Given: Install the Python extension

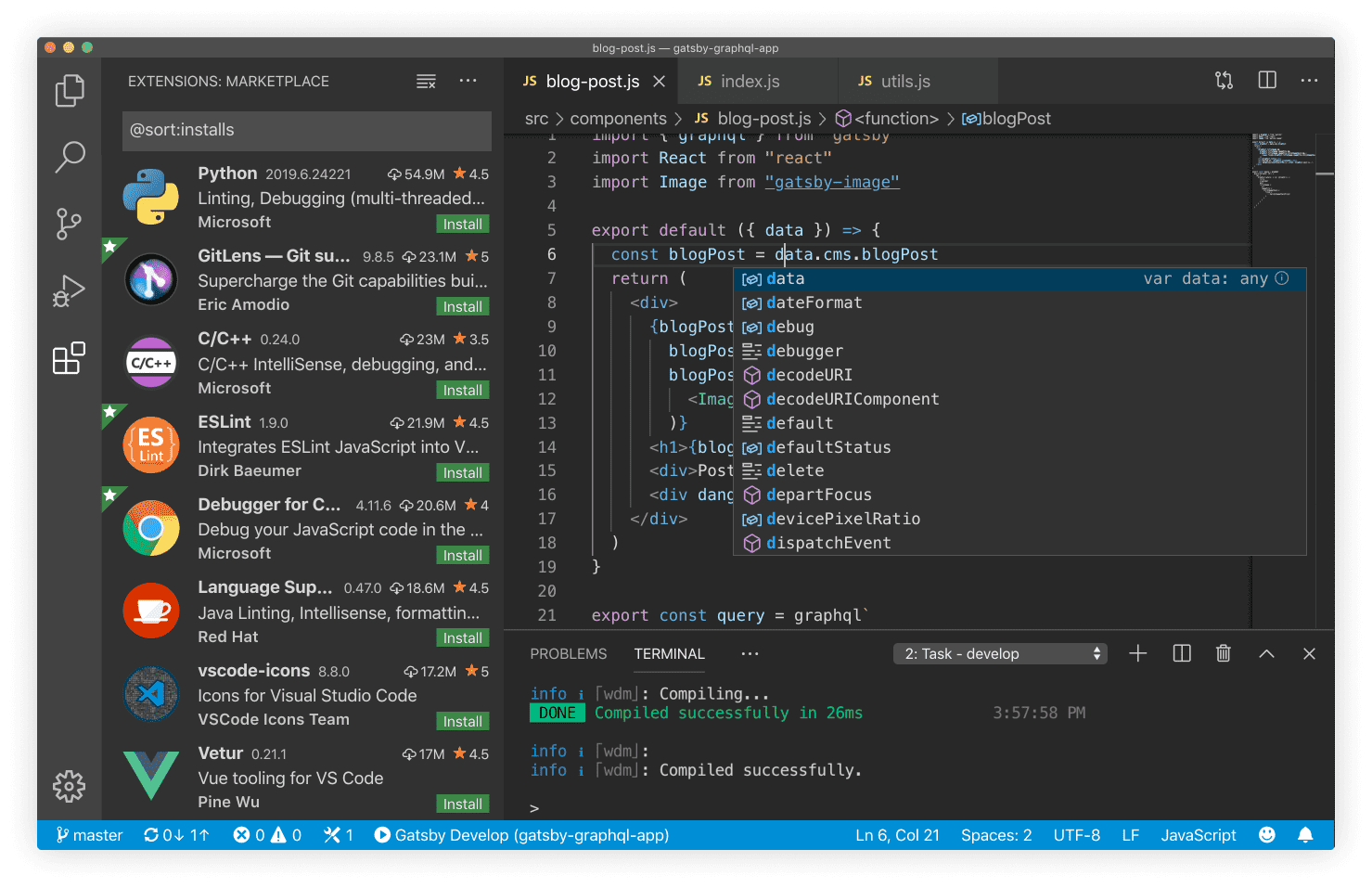Looking at the screenshot, I should [x=462, y=225].
